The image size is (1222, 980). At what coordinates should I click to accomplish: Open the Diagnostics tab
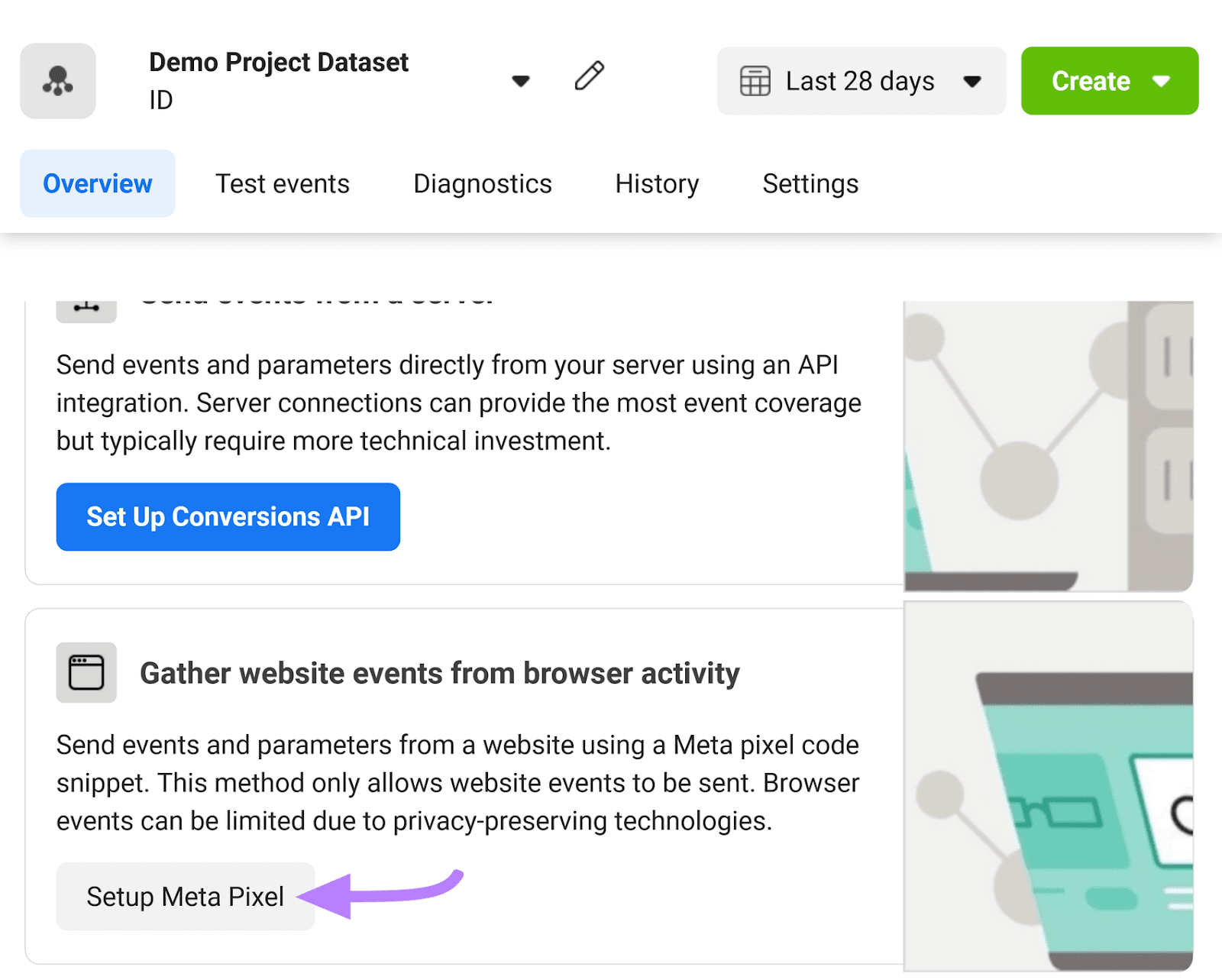[x=482, y=183]
